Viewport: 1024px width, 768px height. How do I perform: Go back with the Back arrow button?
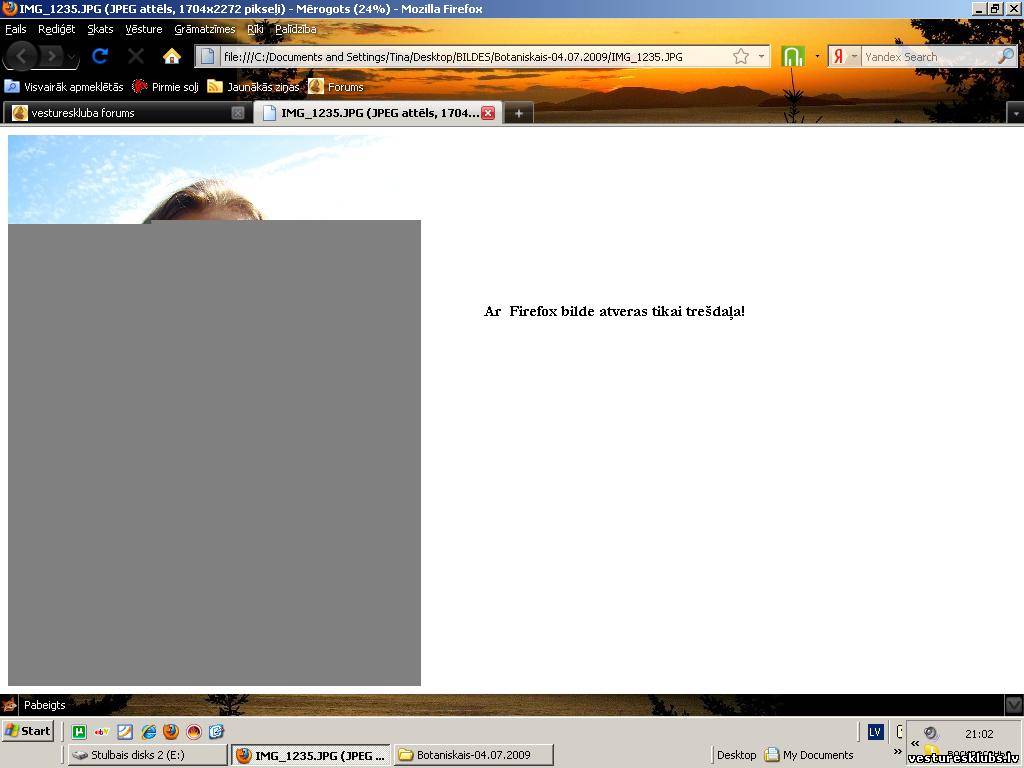tap(20, 57)
